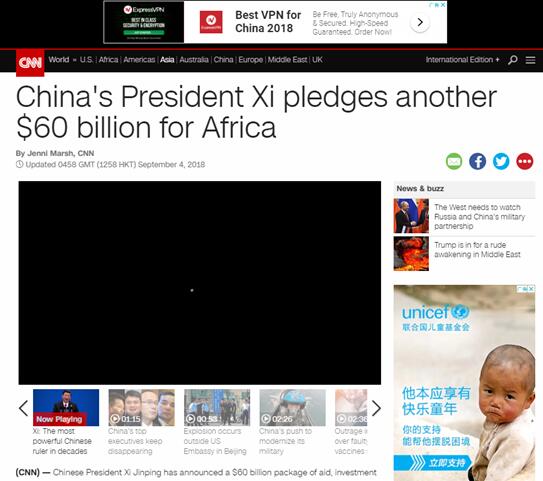Read Russia and China military partnership story
This screenshot has height=481, width=543.
(x=479, y=216)
